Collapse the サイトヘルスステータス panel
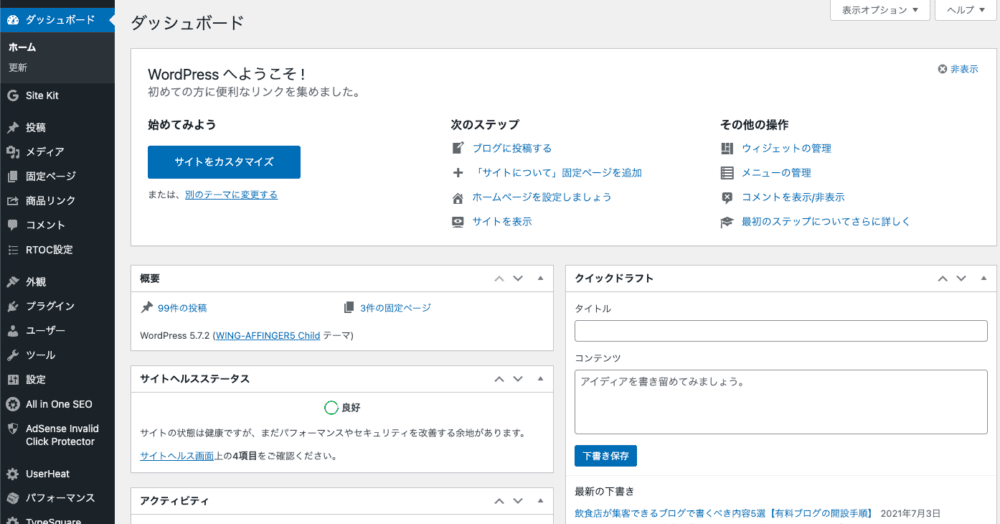This screenshot has width=1000, height=524. tap(540, 379)
